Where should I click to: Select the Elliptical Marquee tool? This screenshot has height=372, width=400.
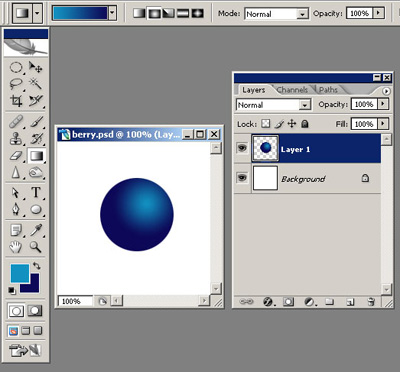point(16,68)
